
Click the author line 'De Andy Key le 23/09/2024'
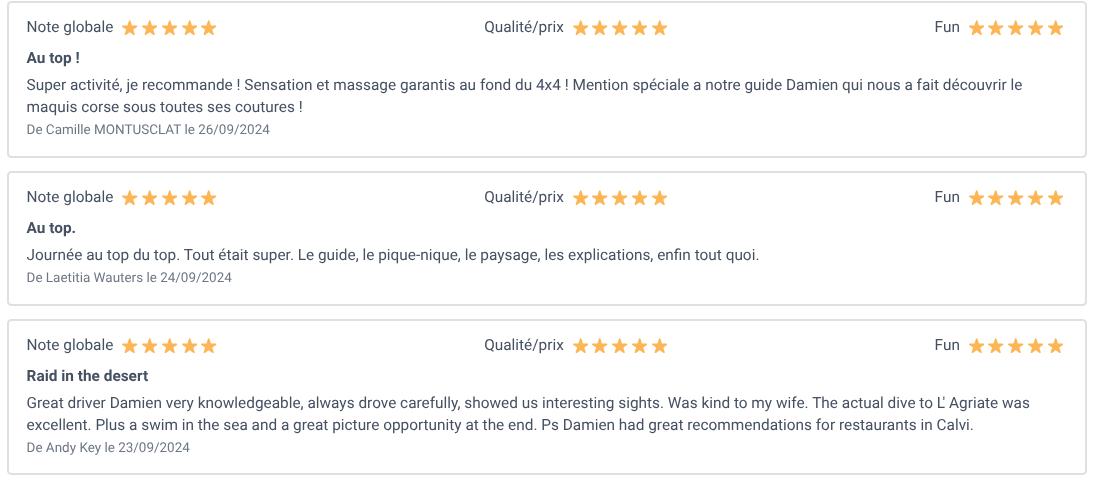click(108, 448)
